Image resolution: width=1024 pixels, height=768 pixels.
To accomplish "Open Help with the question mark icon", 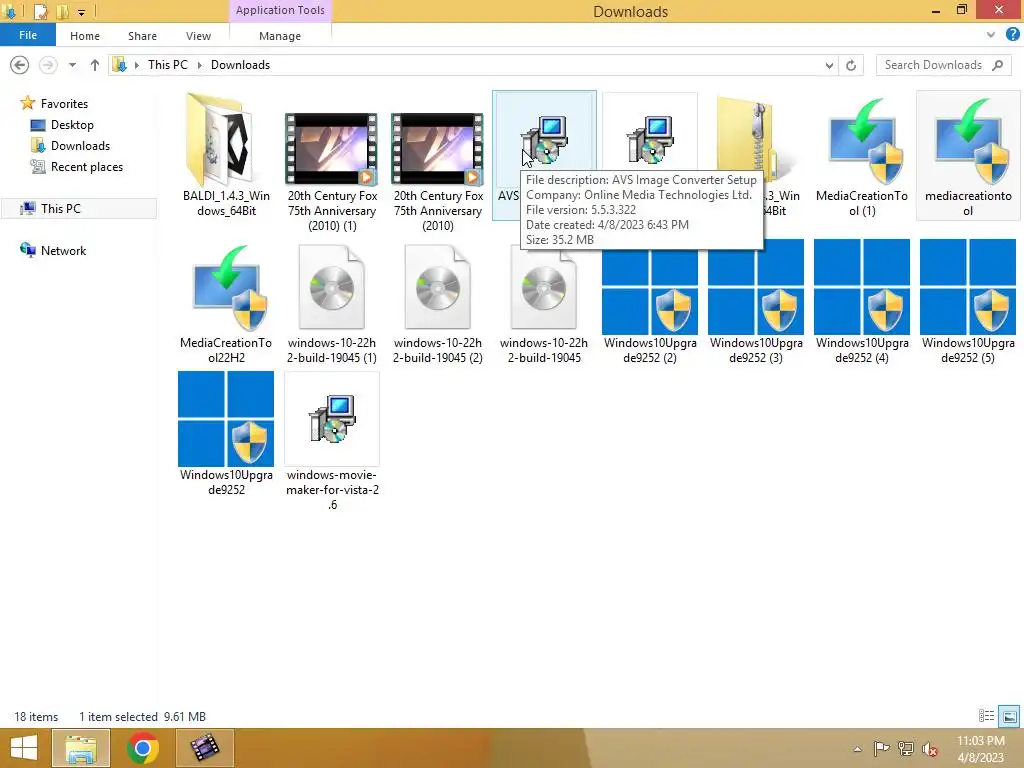I will (1012, 35).
